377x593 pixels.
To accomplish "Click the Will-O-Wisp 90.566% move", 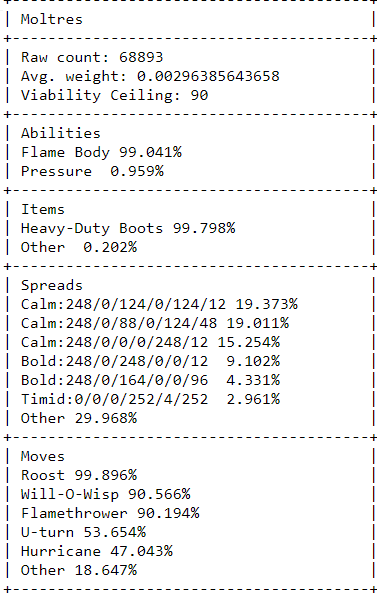I will (x=105, y=494).
